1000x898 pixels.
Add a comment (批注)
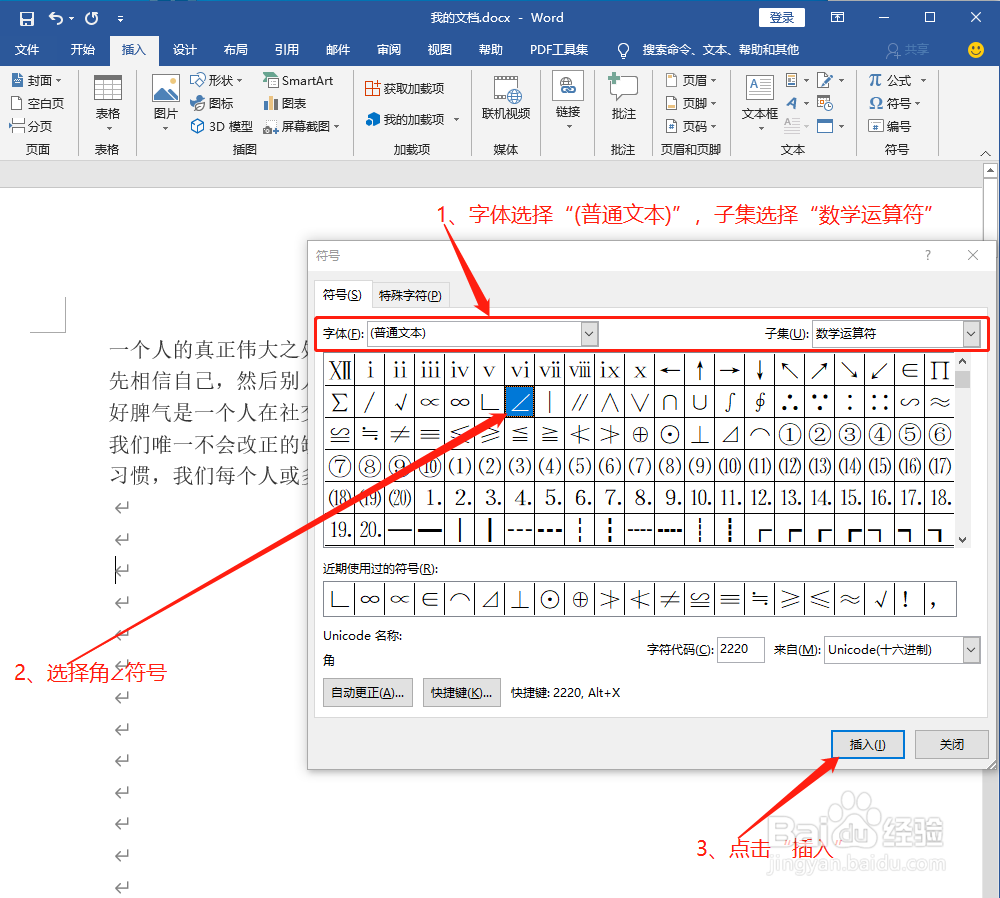click(x=623, y=97)
